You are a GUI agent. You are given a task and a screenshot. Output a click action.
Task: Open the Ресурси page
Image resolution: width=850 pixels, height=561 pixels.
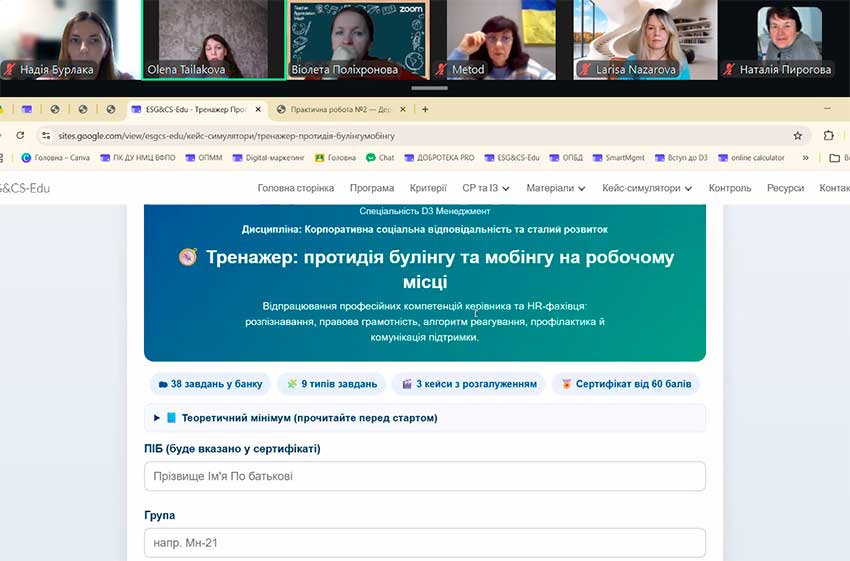click(785, 188)
